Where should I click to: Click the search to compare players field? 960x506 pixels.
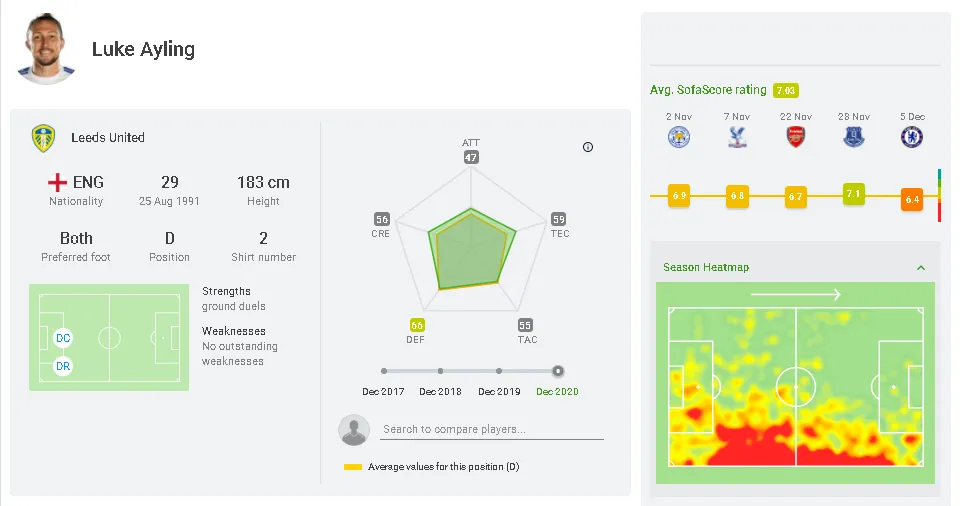[492, 430]
